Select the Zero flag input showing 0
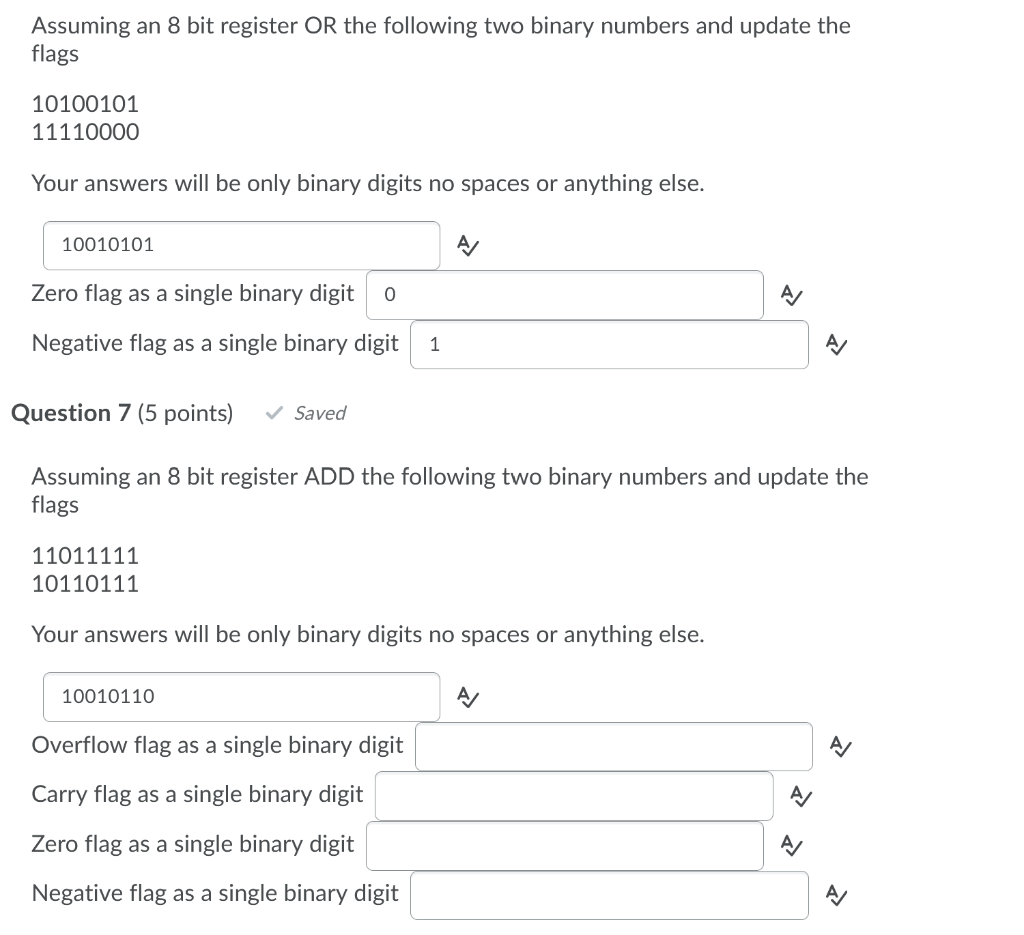 click(x=564, y=294)
